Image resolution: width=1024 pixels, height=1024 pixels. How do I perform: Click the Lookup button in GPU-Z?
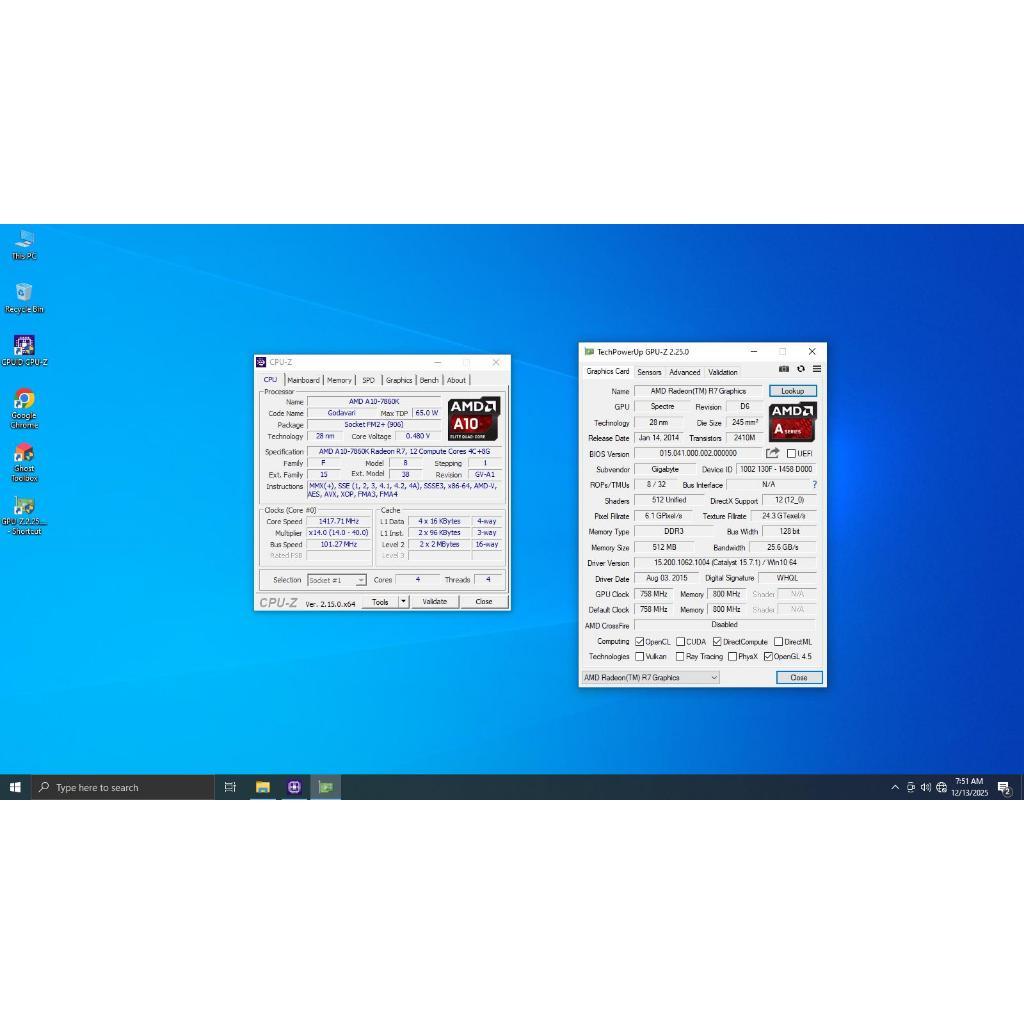(x=793, y=391)
